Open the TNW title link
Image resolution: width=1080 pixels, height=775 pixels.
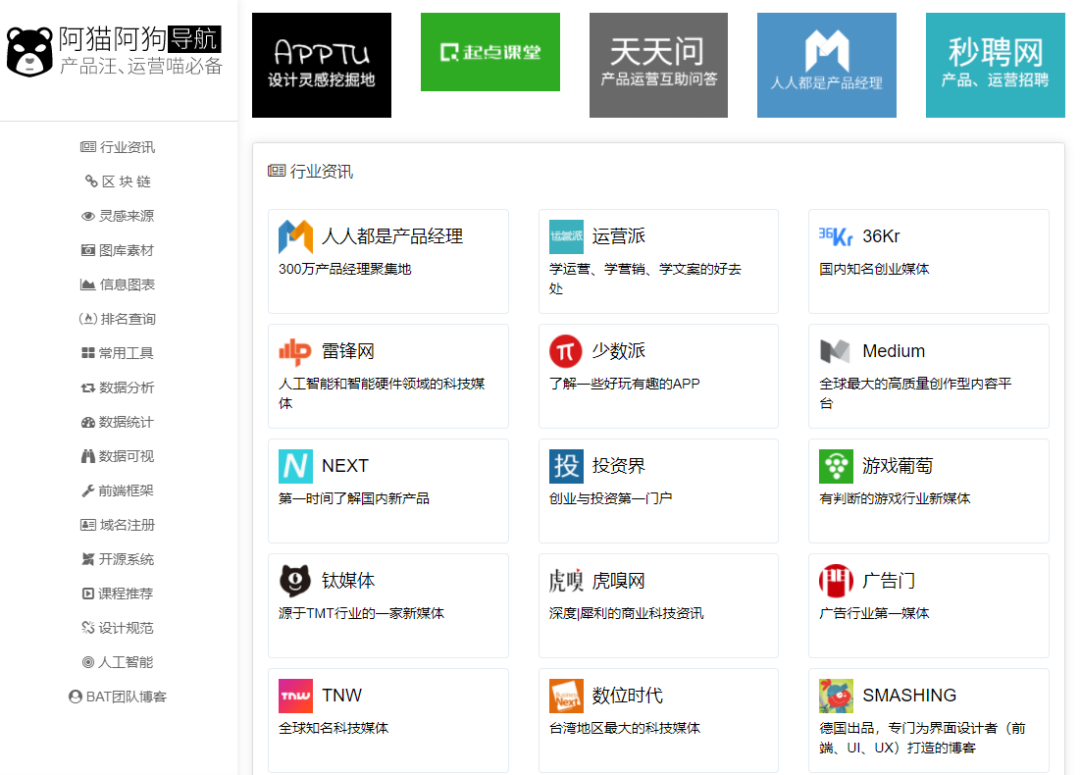(x=342, y=696)
